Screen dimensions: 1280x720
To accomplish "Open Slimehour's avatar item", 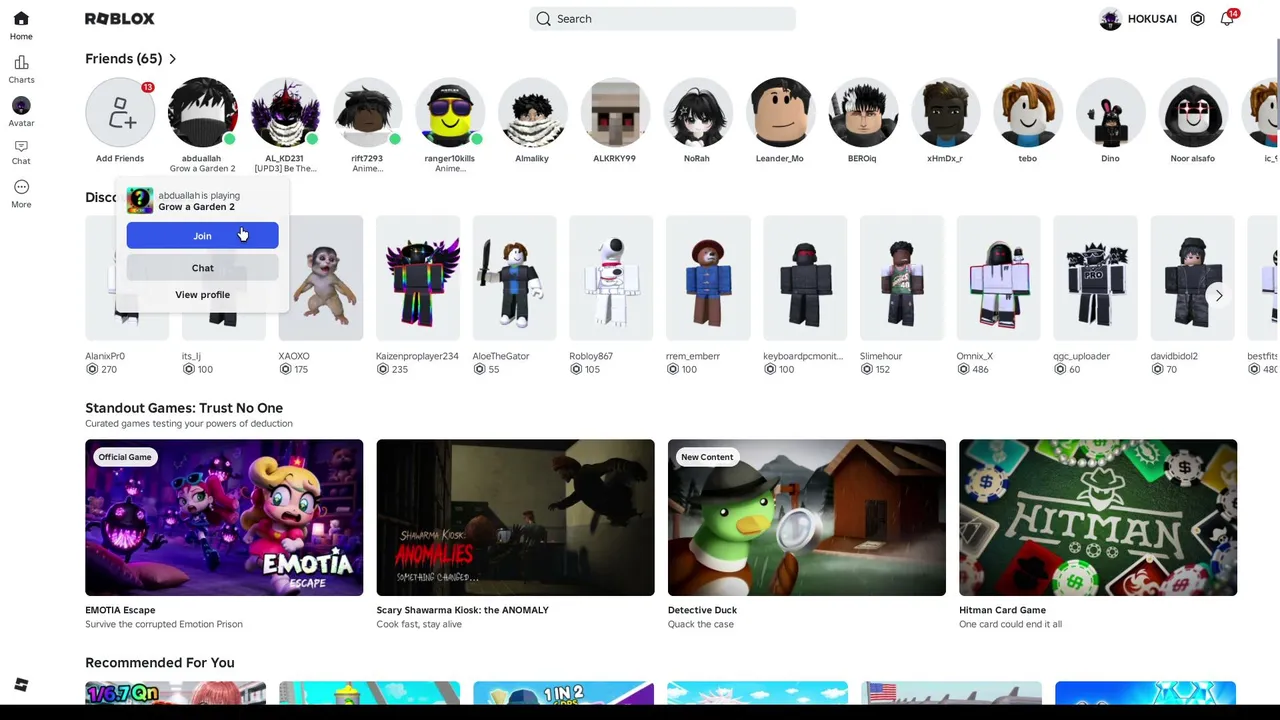I will point(903,277).
